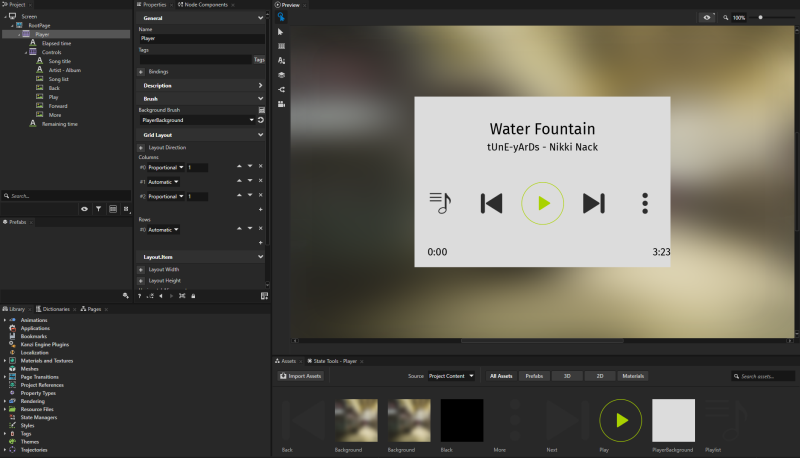
Task: Toggle the eye icon in Project panel toolbar
Action: tap(84, 209)
